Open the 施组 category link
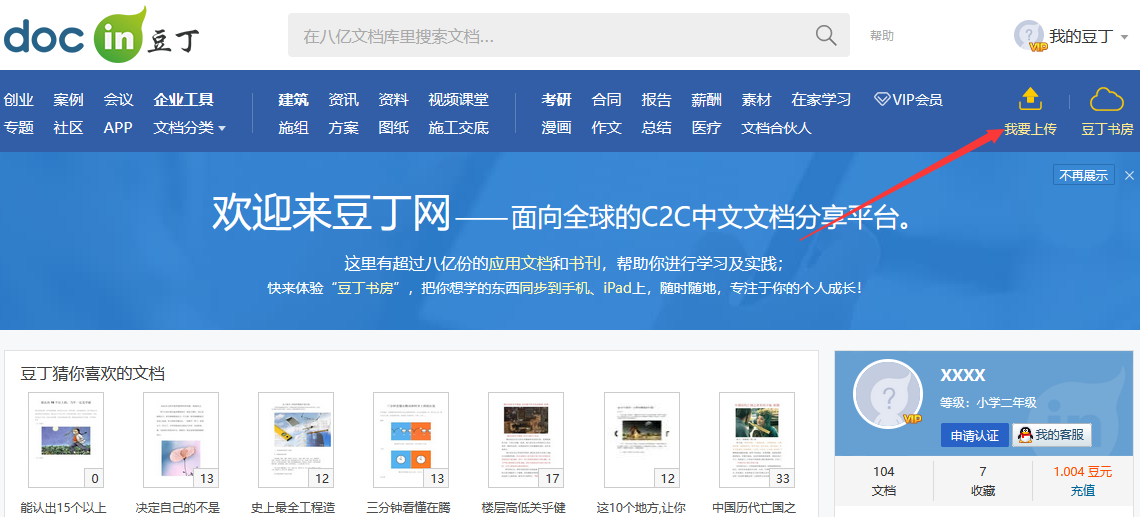This screenshot has height=517, width=1140. [294, 128]
